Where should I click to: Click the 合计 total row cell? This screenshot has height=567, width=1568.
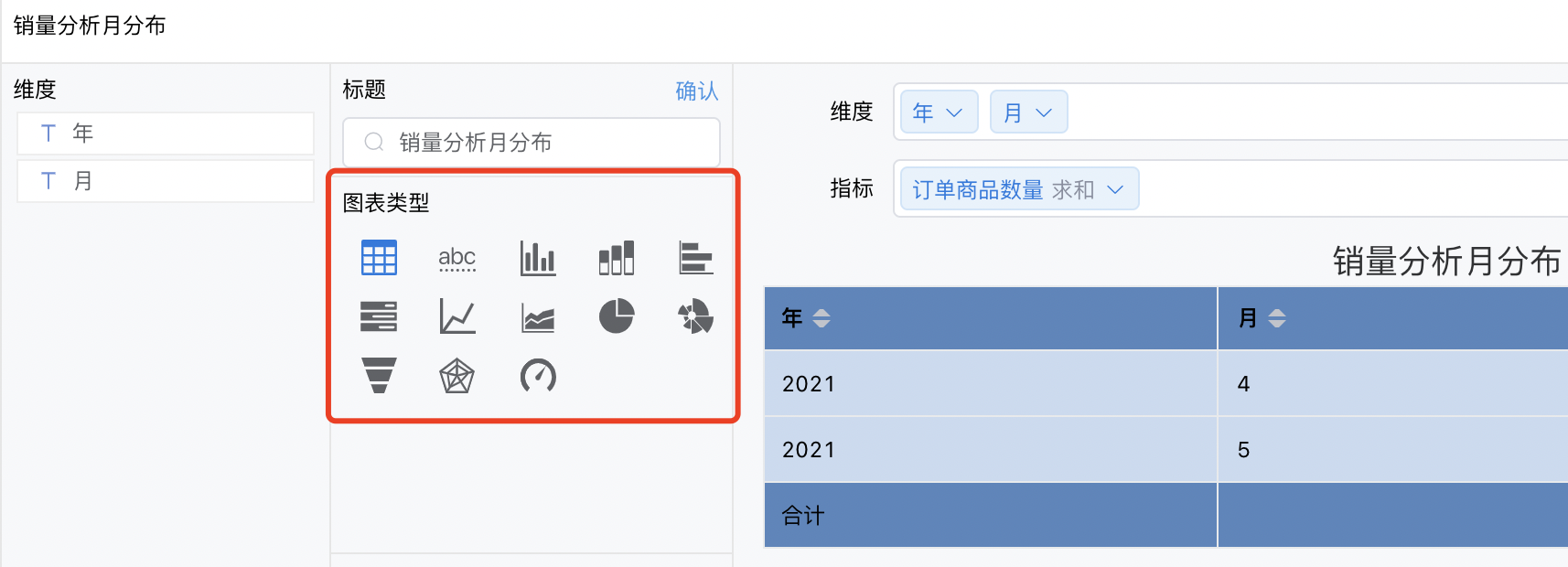click(x=991, y=515)
